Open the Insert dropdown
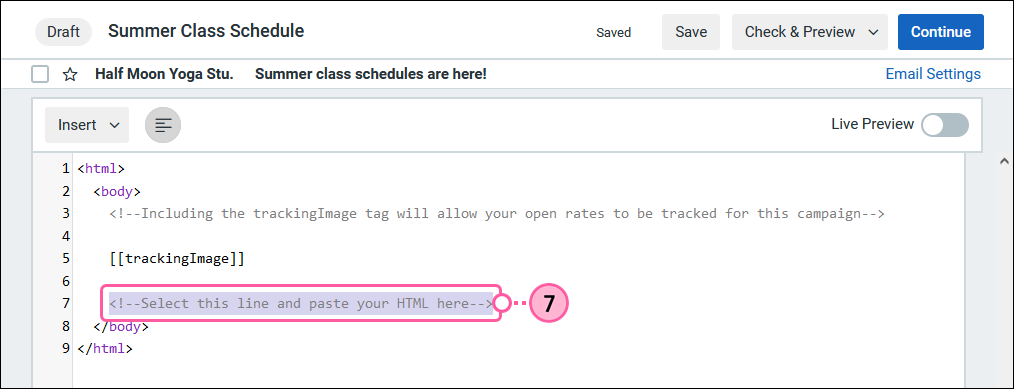The height and width of the screenshot is (389, 1014). (x=87, y=125)
